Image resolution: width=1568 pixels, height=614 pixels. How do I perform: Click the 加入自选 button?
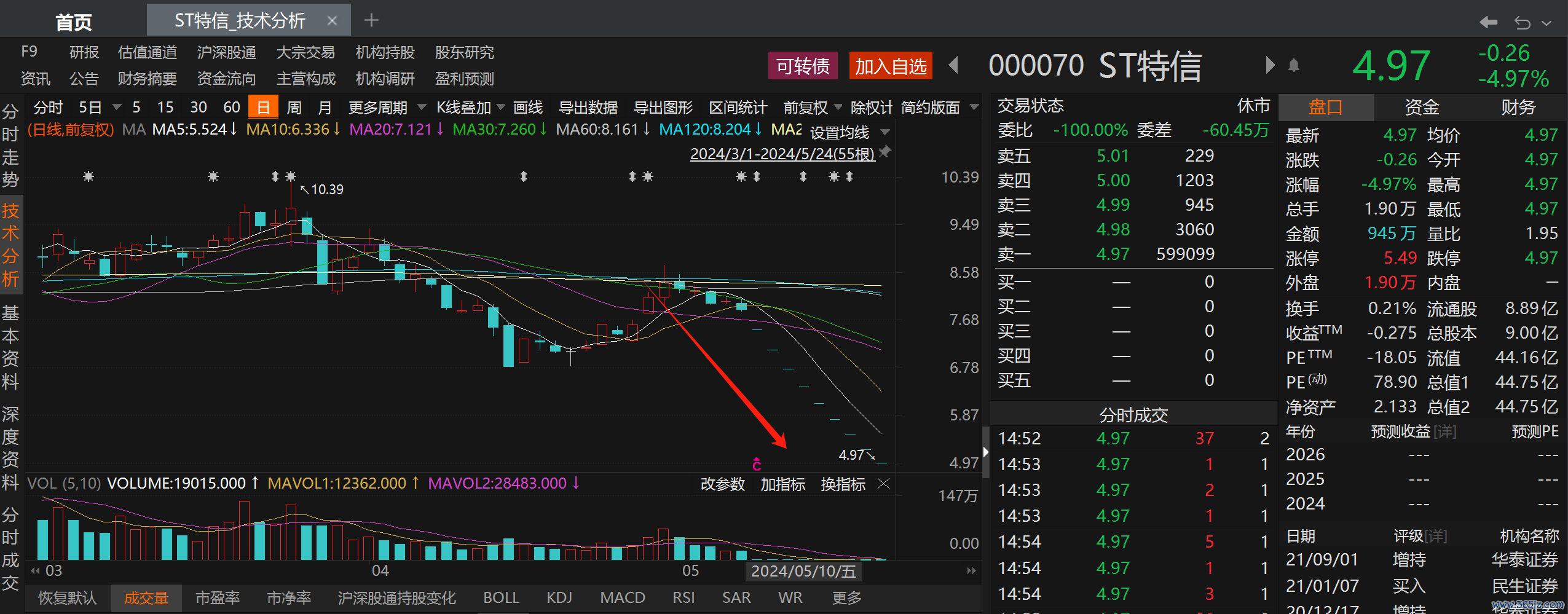click(x=891, y=66)
